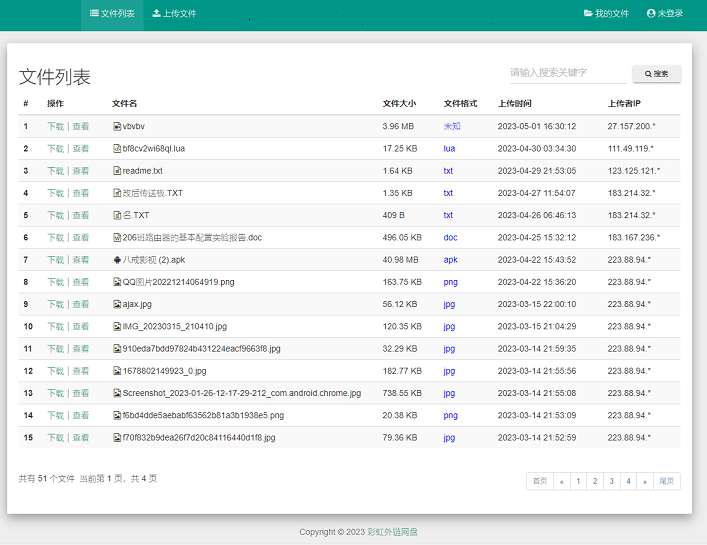Click file name readme.txt
The image size is (707, 545).
pyautogui.click(x=142, y=171)
